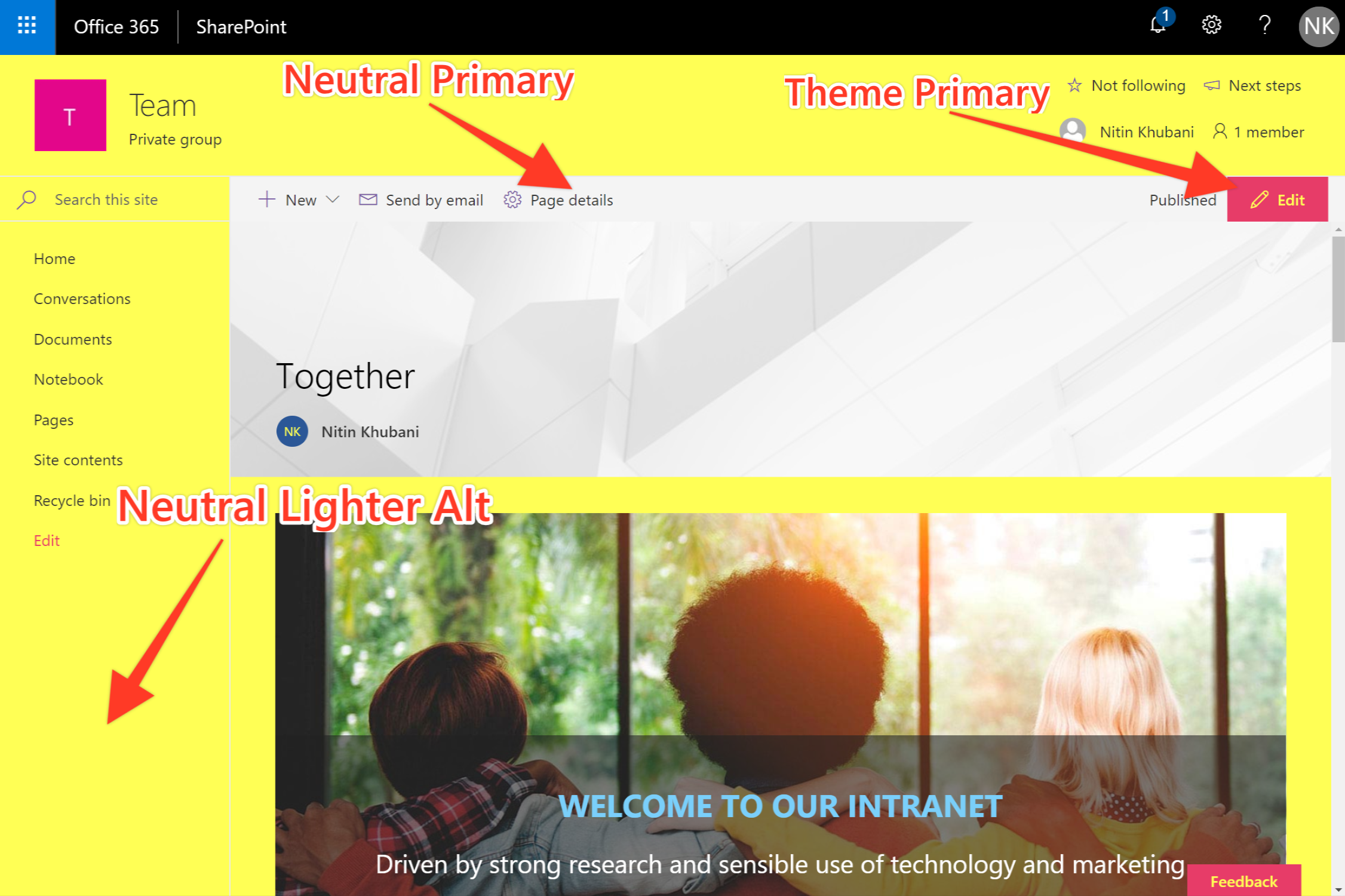Click the Send by email envelope icon
Image resolution: width=1345 pixels, height=896 pixels.
tap(368, 200)
